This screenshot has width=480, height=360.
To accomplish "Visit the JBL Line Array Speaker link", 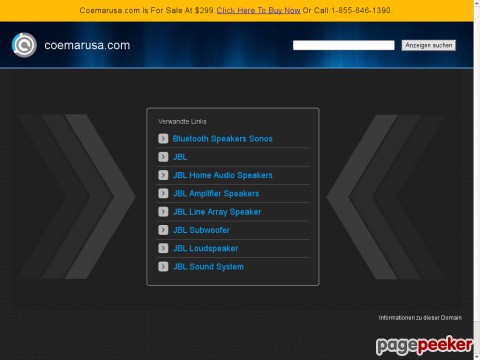I will click(217, 212).
